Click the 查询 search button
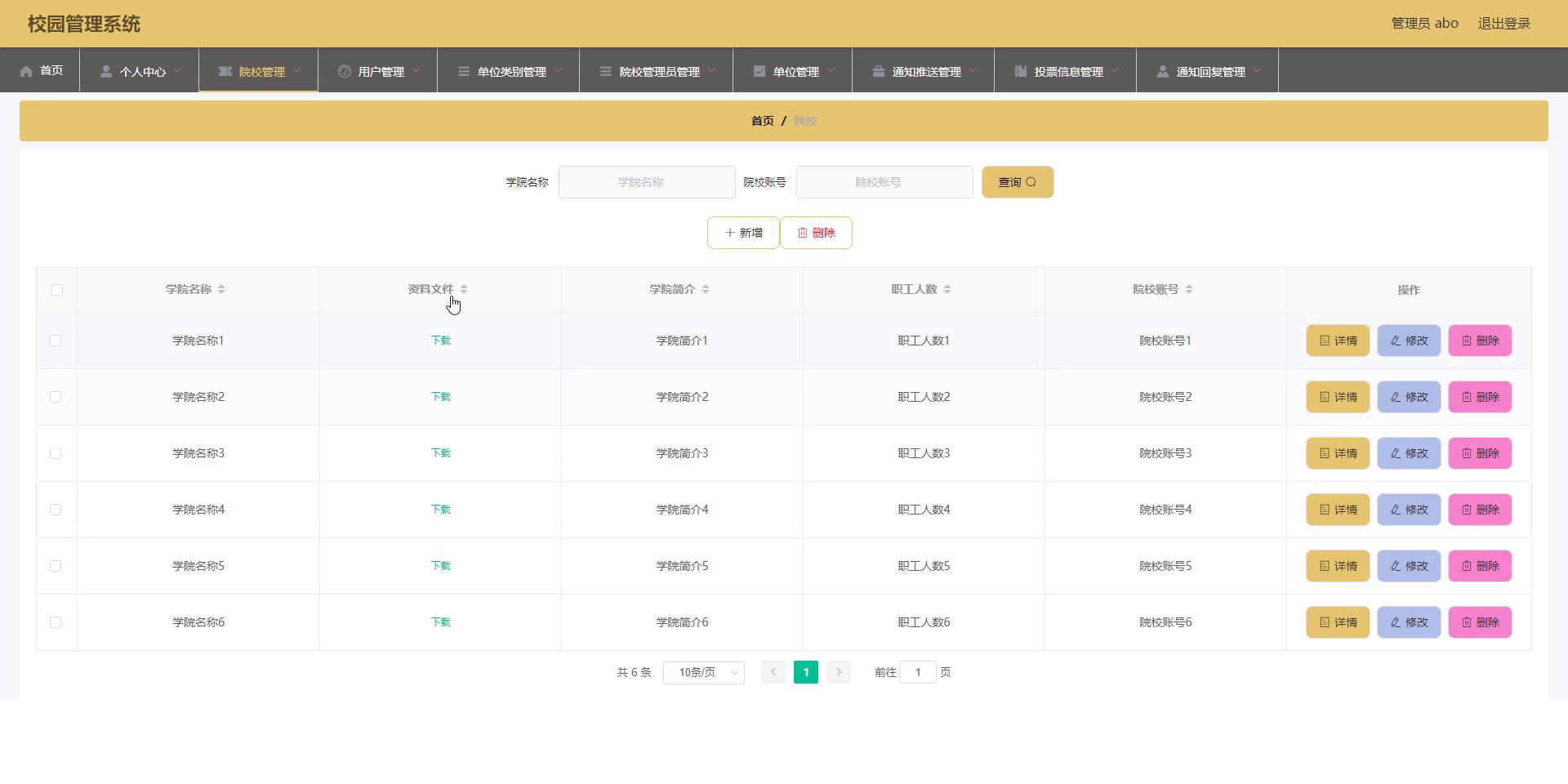Viewport: 1568px width, 784px height. coord(1017,182)
